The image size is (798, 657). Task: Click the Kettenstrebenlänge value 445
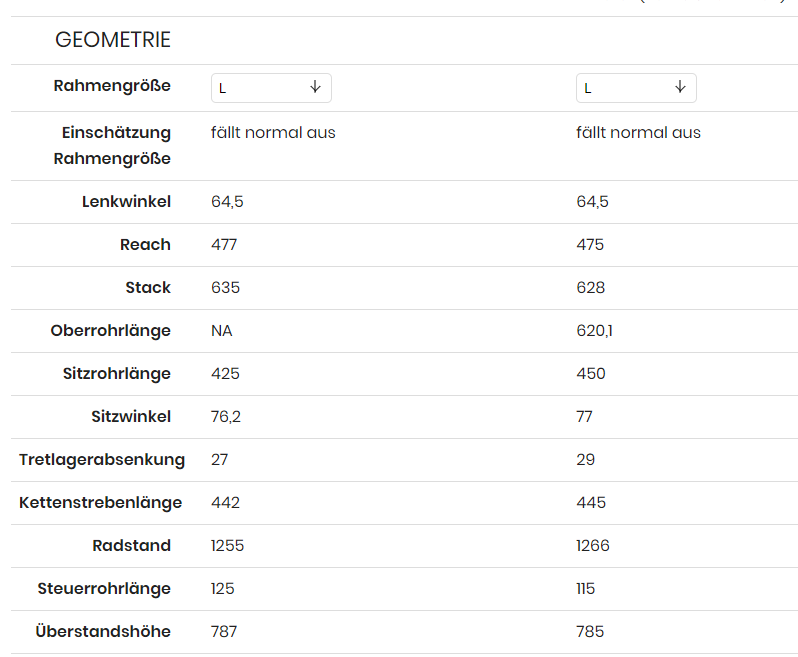tap(591, 503)
